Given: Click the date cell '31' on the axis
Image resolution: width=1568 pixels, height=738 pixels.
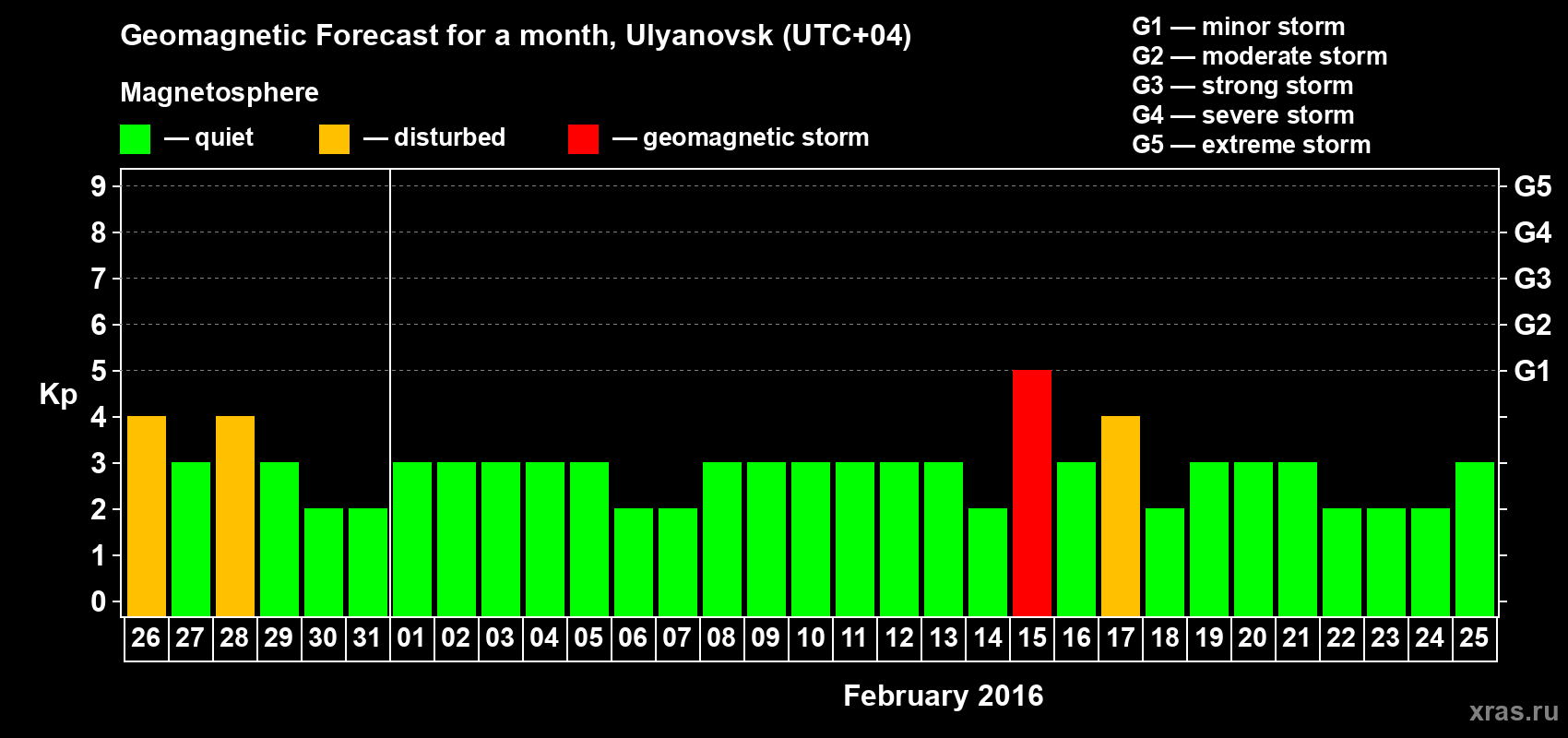Looking at the screenshot, I should (x=368, y=638).
